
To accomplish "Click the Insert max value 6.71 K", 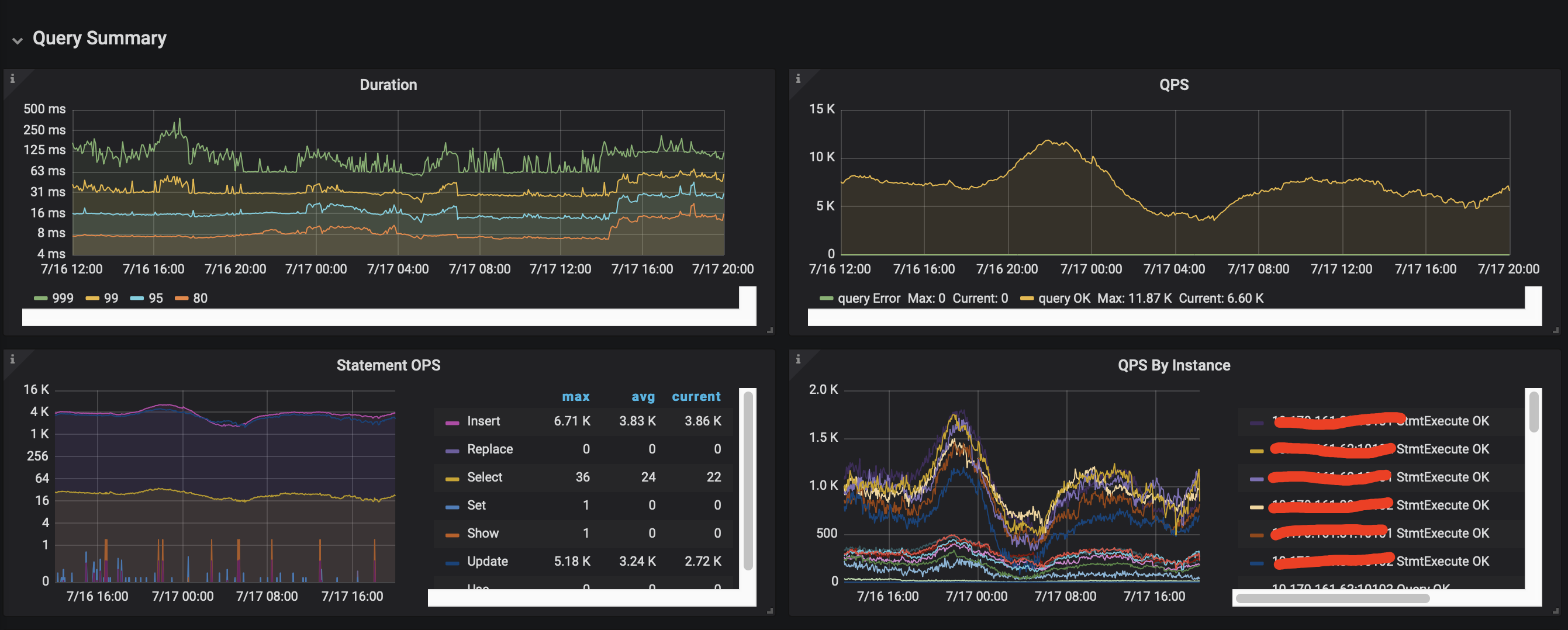I will [572, 421].
